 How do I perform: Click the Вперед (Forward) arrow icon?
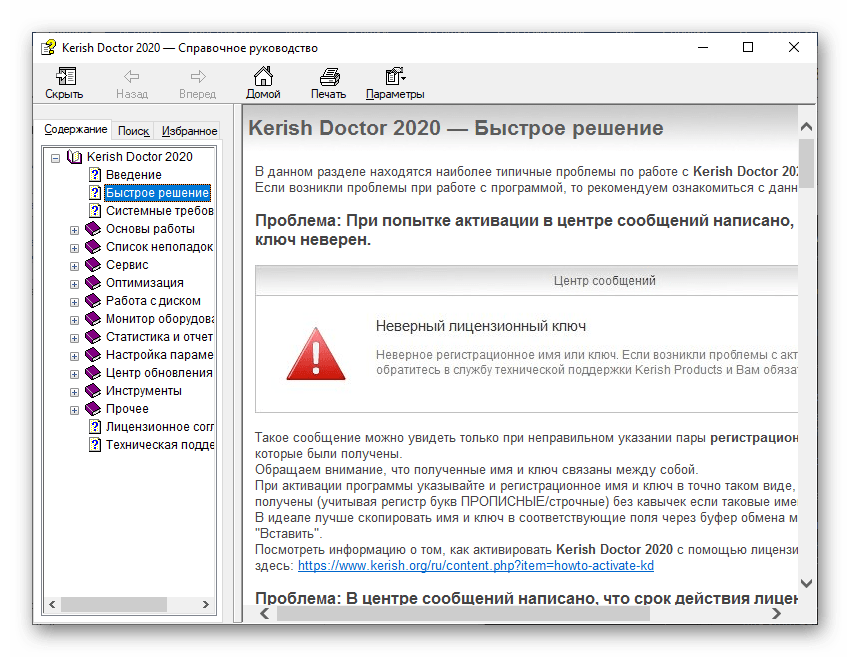coord(198,76)
